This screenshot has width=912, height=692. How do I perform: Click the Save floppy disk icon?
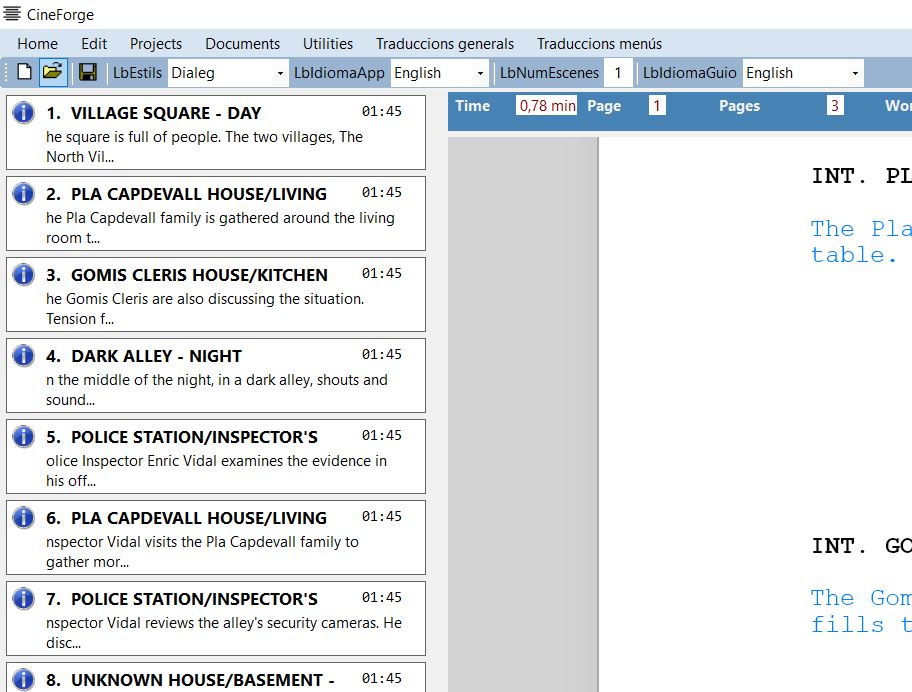(x=88, y=73)
